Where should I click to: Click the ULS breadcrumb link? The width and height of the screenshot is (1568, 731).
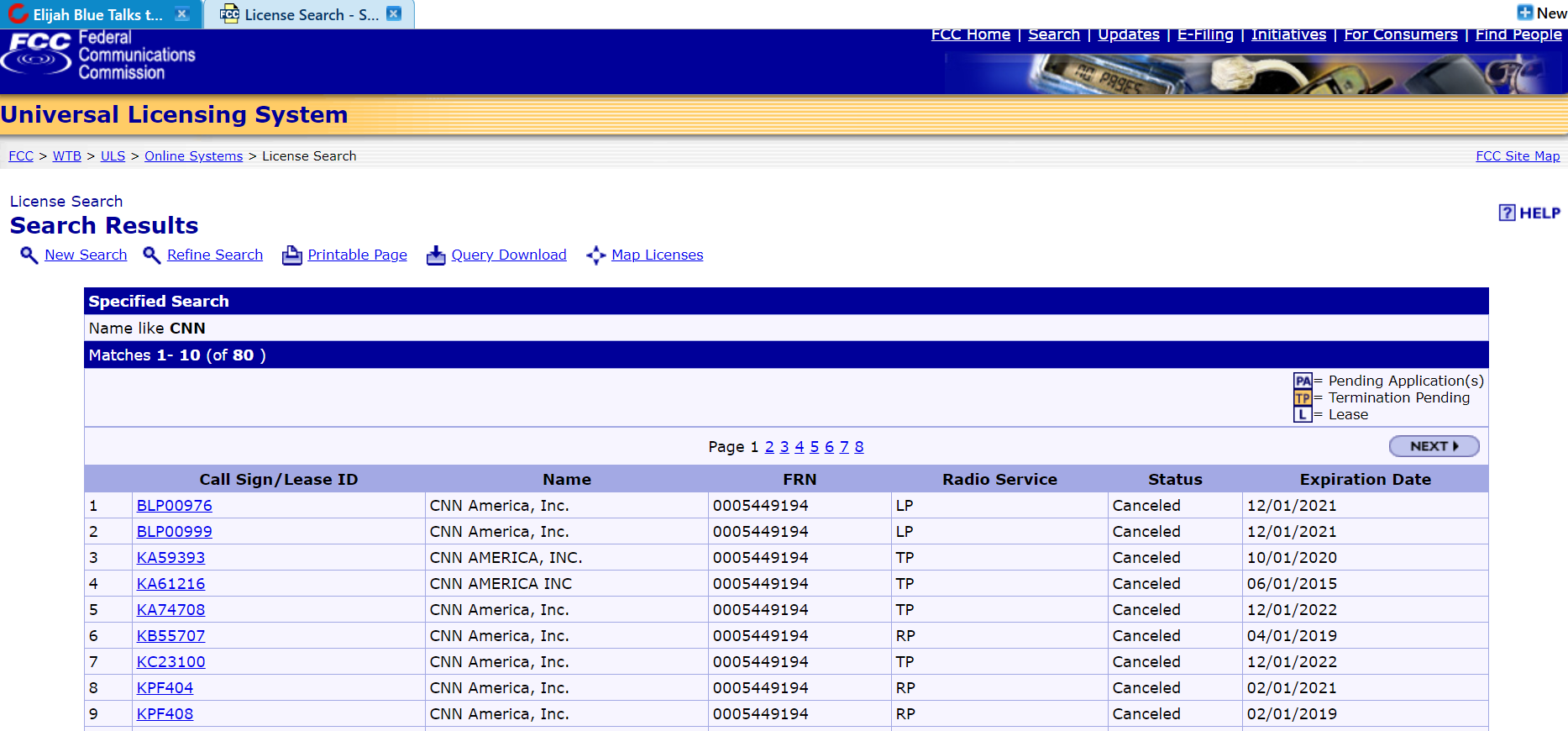coord(113,156)
